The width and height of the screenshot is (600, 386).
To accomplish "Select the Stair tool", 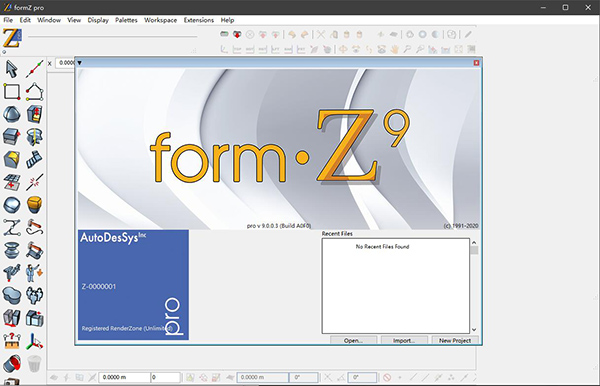I will [34, 160].
